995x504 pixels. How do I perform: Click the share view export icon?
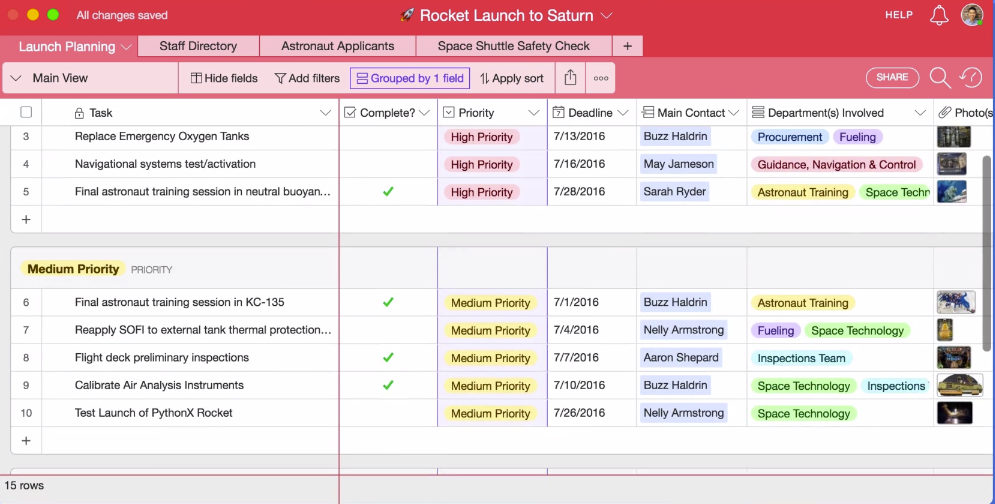point(570,78)
